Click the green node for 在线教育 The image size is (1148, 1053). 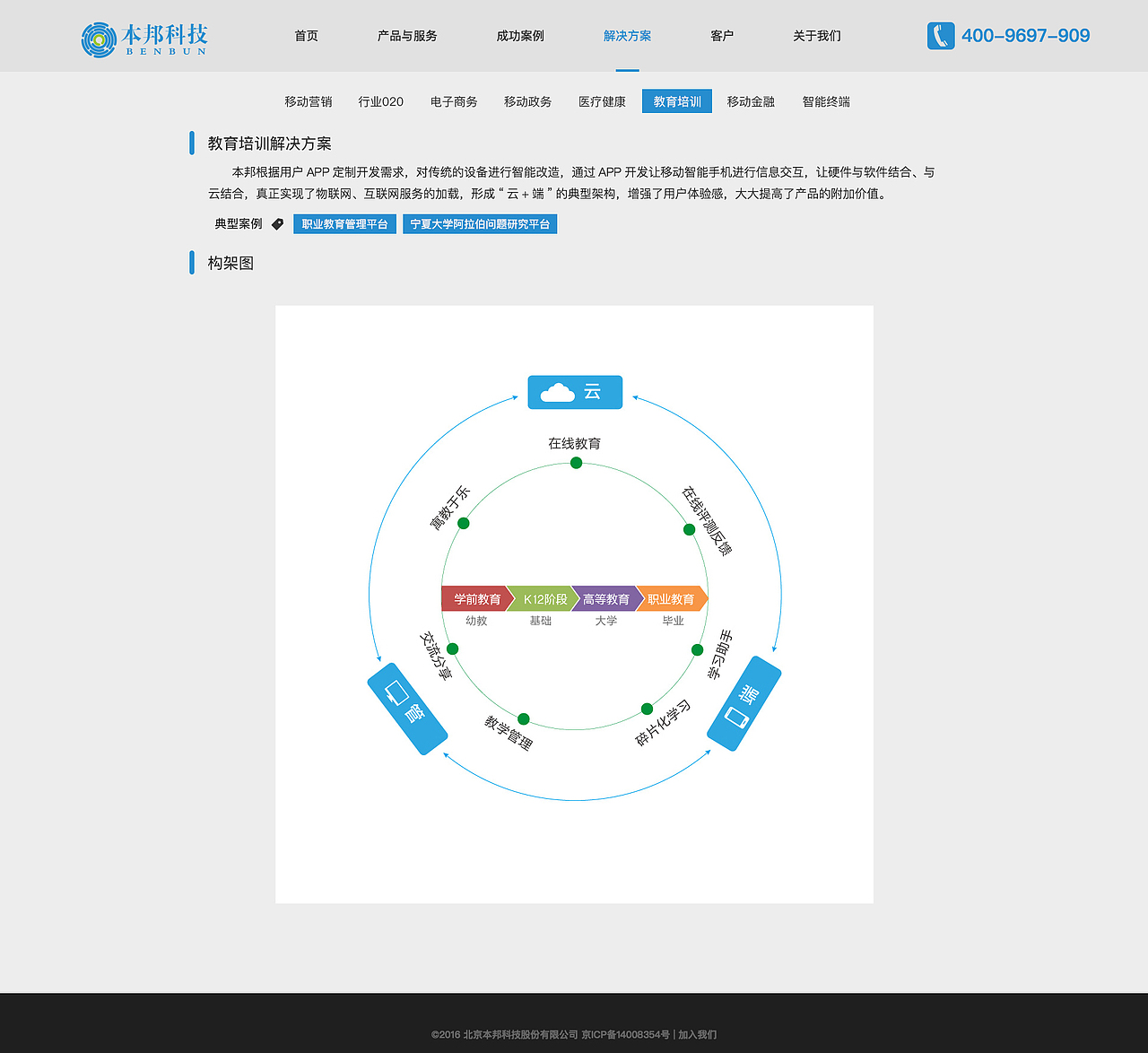click(575, 463)
